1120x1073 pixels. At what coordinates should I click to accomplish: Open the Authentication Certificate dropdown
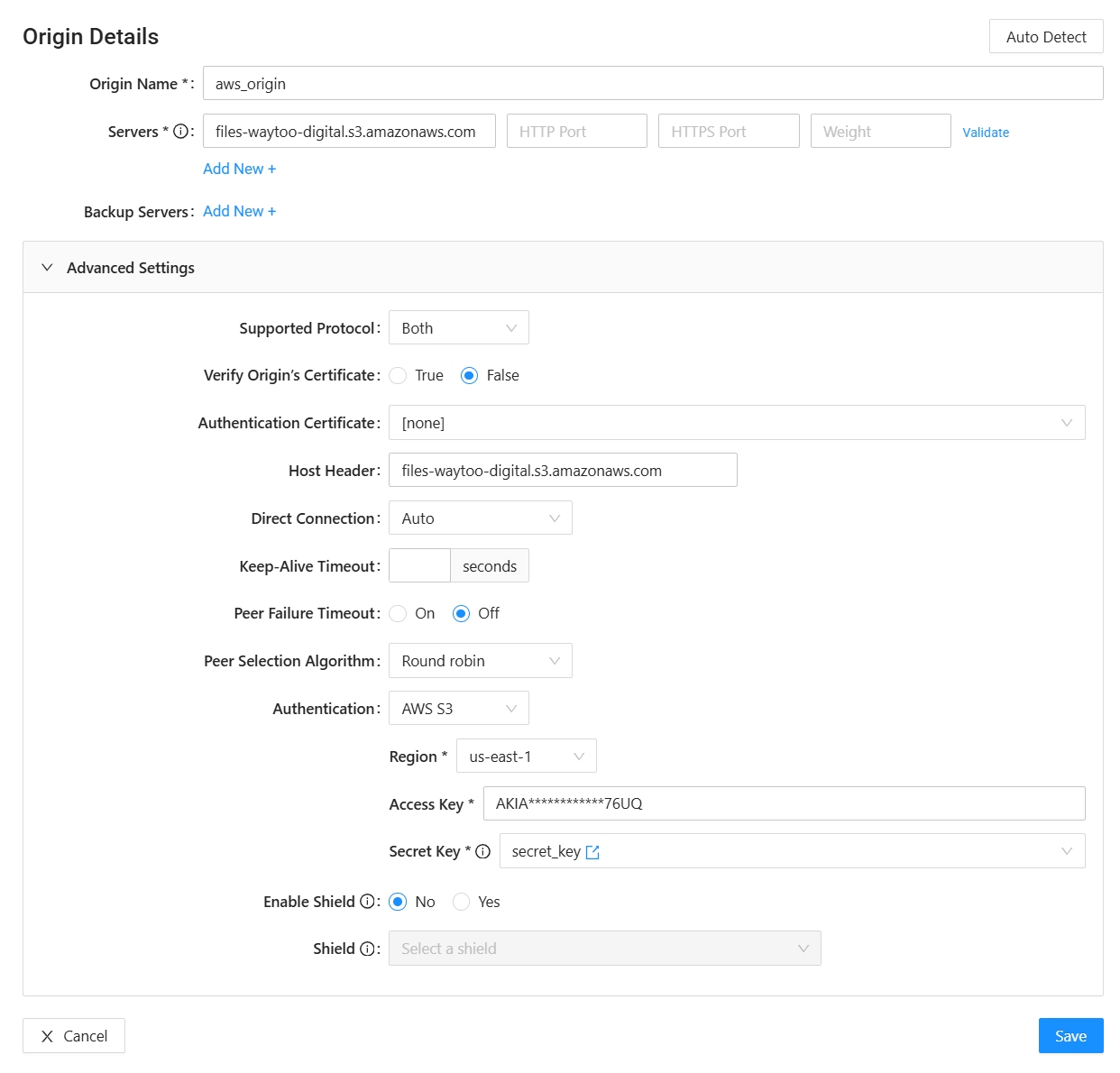click(737, 423)
